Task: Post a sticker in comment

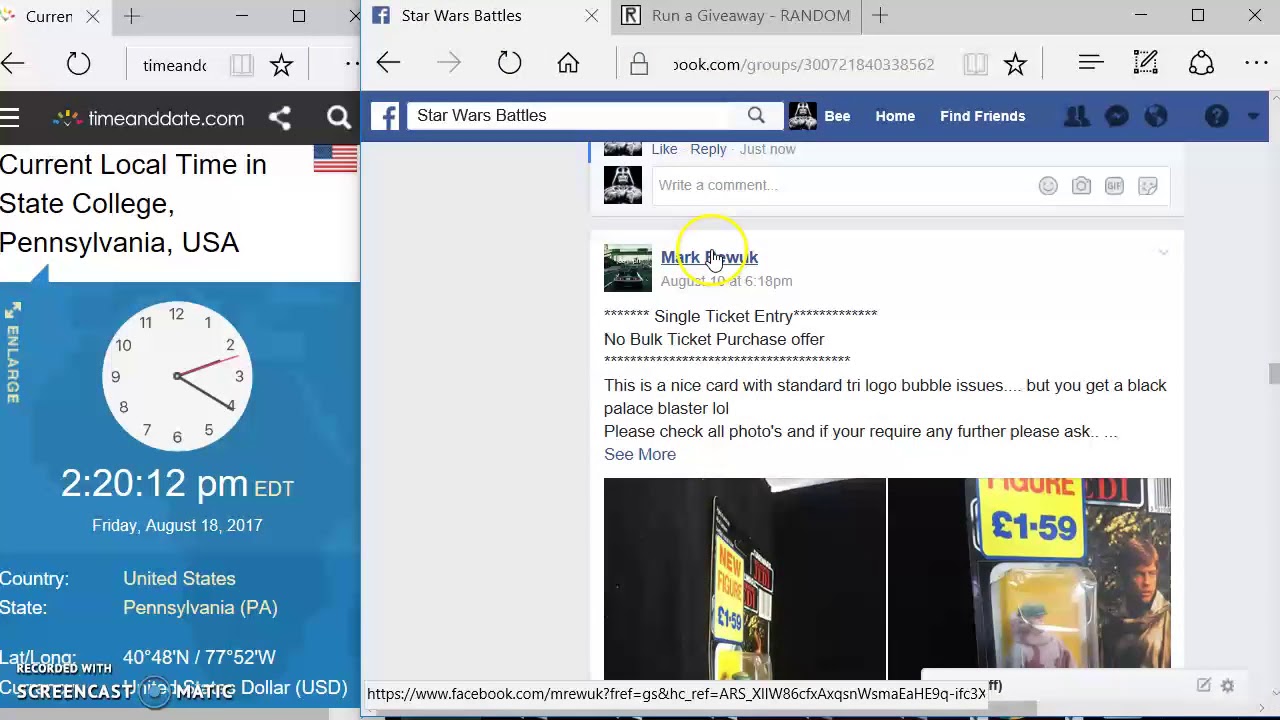Action: 1148,186
